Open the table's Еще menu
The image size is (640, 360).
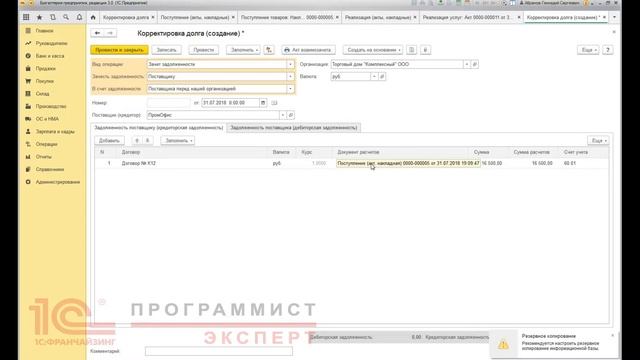click(x=599, y=140)
